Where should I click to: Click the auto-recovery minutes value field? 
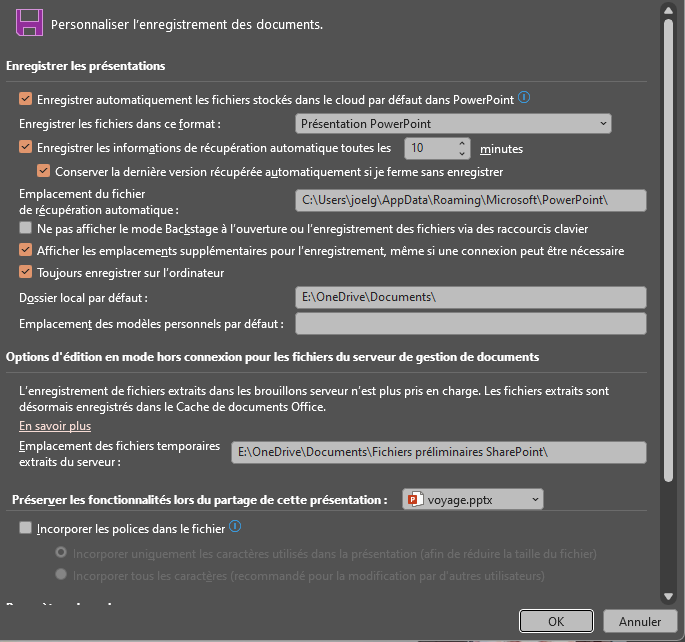point(430,148)
